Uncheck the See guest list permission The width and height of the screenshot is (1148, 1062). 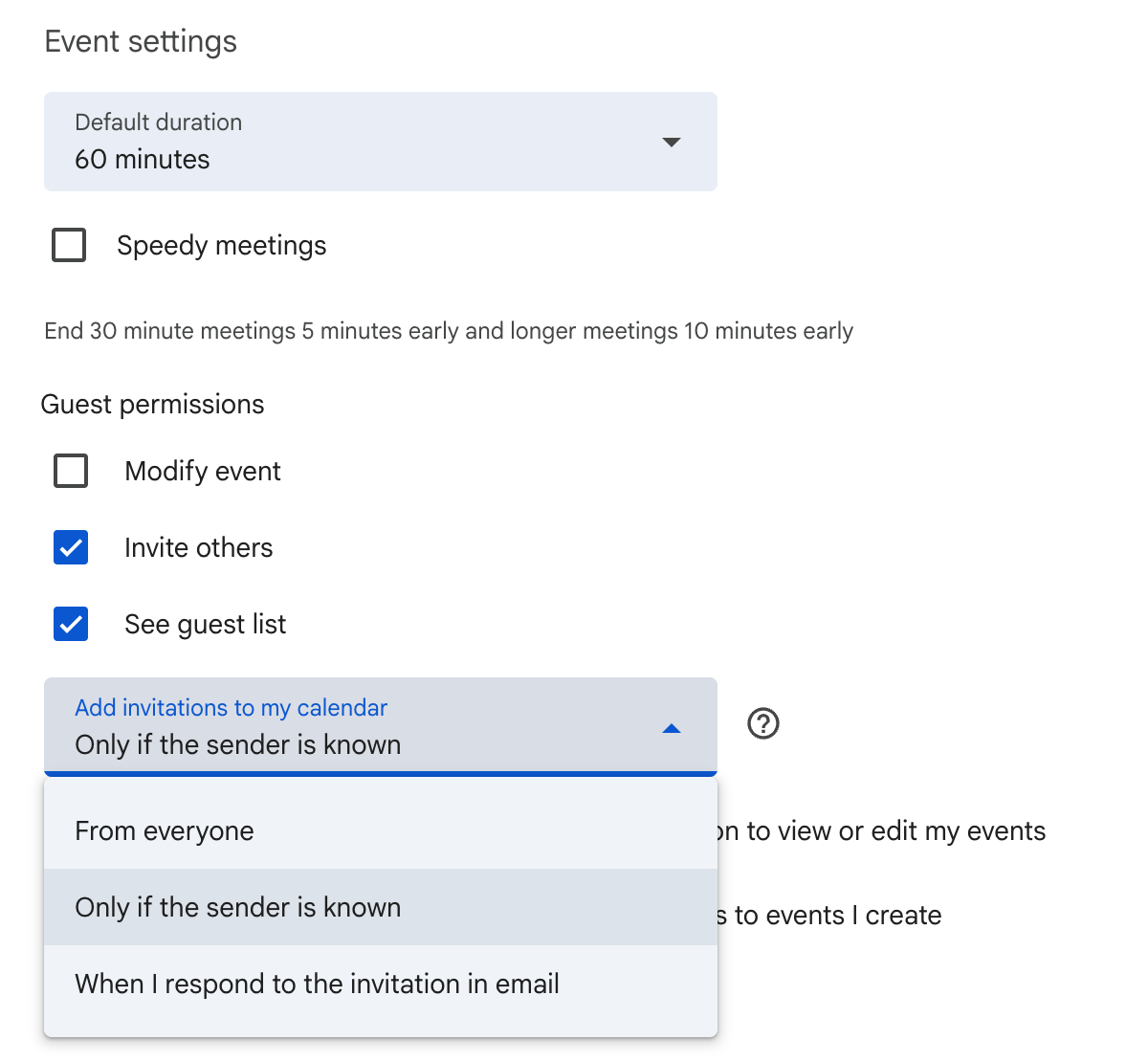71,624
